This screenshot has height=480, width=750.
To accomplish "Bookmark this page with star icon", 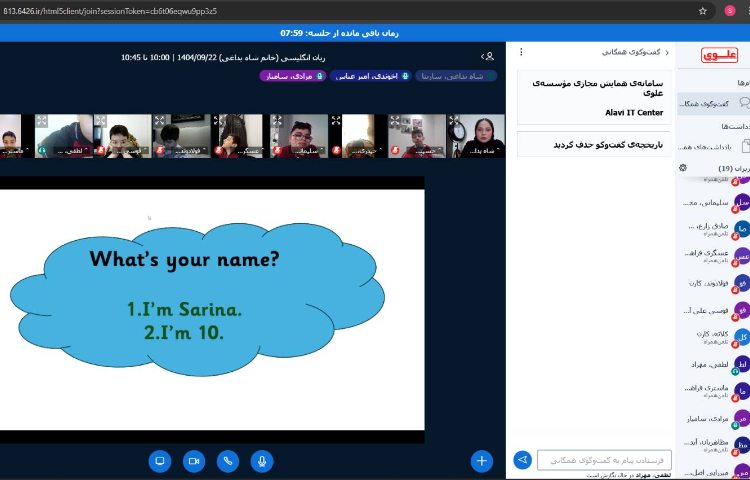I will (x=703, y=11).
